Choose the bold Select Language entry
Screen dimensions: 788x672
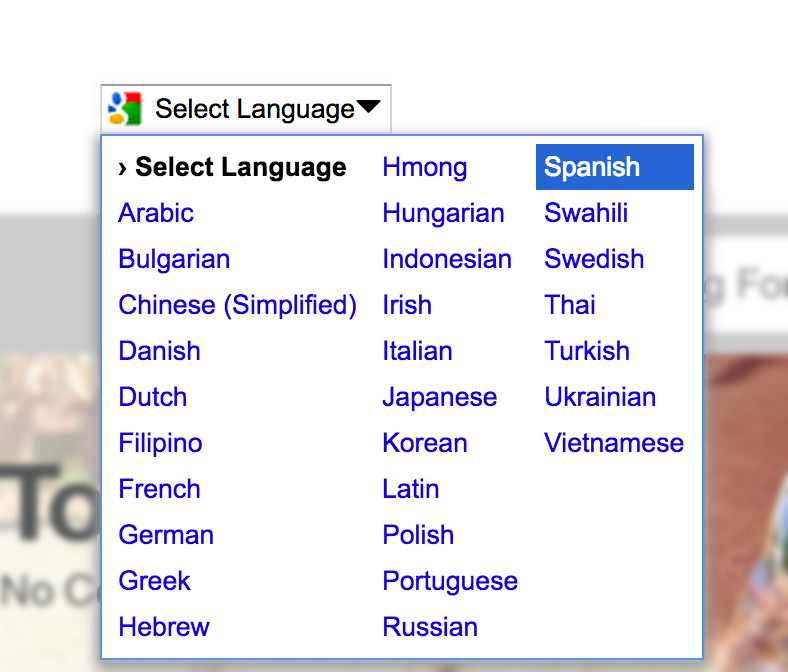pos(232,167)
